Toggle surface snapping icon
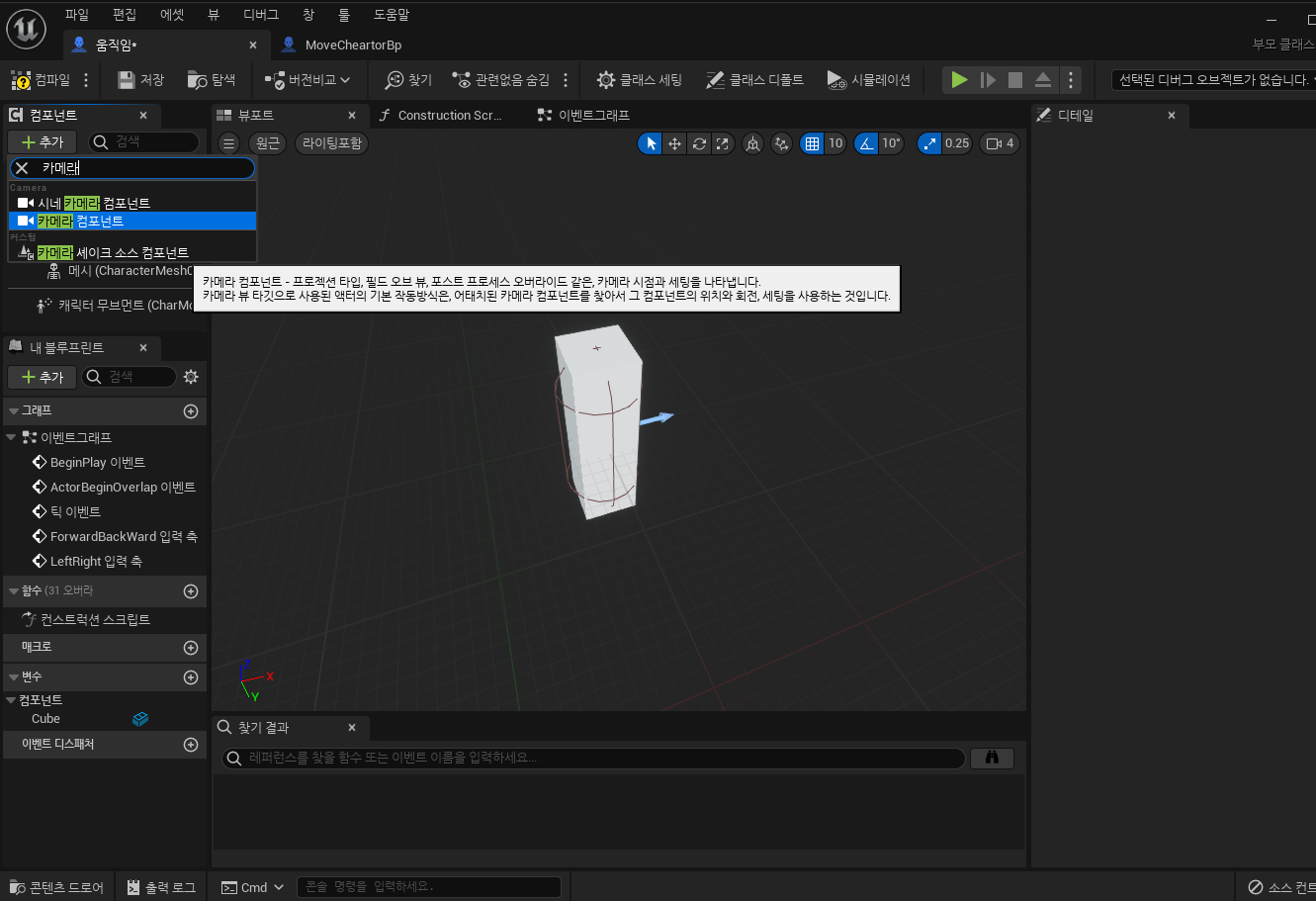The height and width of the screenshot is (901, 1316). [782, 143]
